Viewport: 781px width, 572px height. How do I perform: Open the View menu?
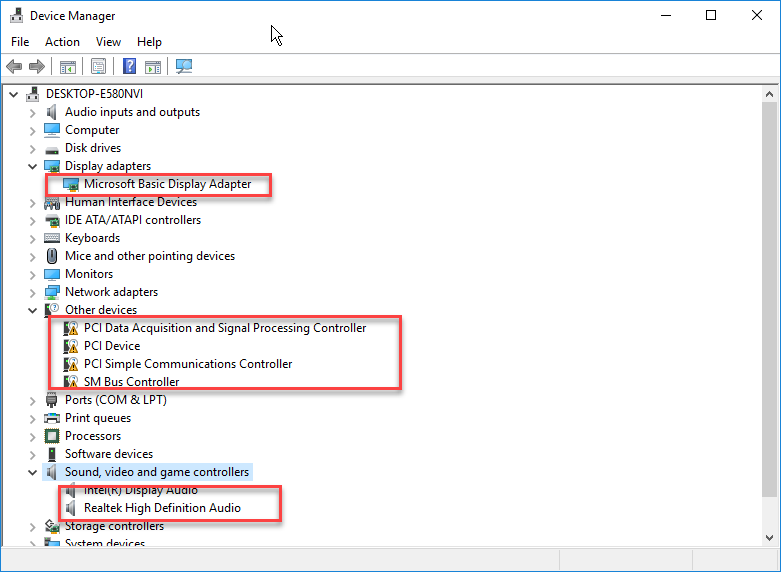click(x=108, y=42)
